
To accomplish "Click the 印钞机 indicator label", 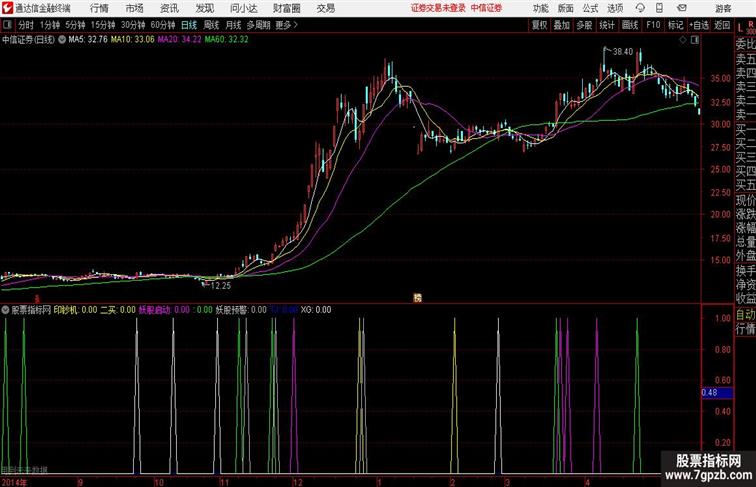I will pos(66,310).
